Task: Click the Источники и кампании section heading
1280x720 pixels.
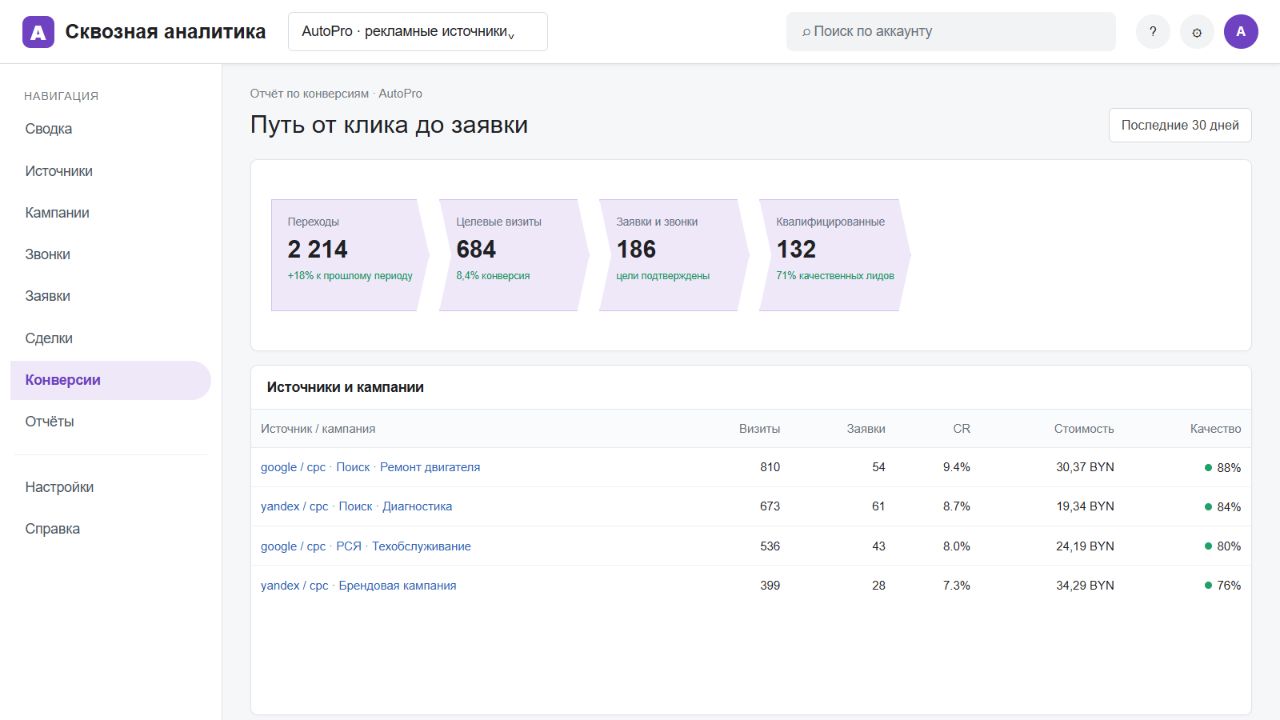Action: (345, 387)
